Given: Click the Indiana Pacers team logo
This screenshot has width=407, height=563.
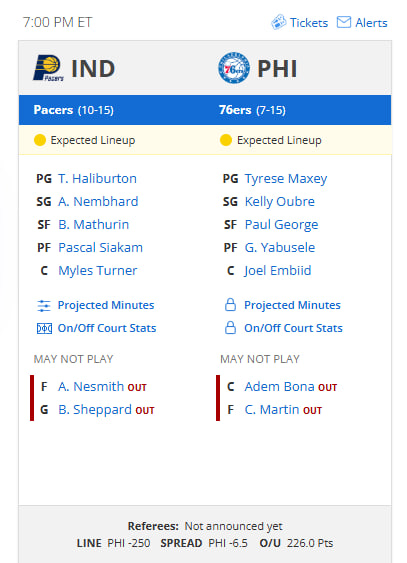Looking at the screenshot, I should click(48, 68).
